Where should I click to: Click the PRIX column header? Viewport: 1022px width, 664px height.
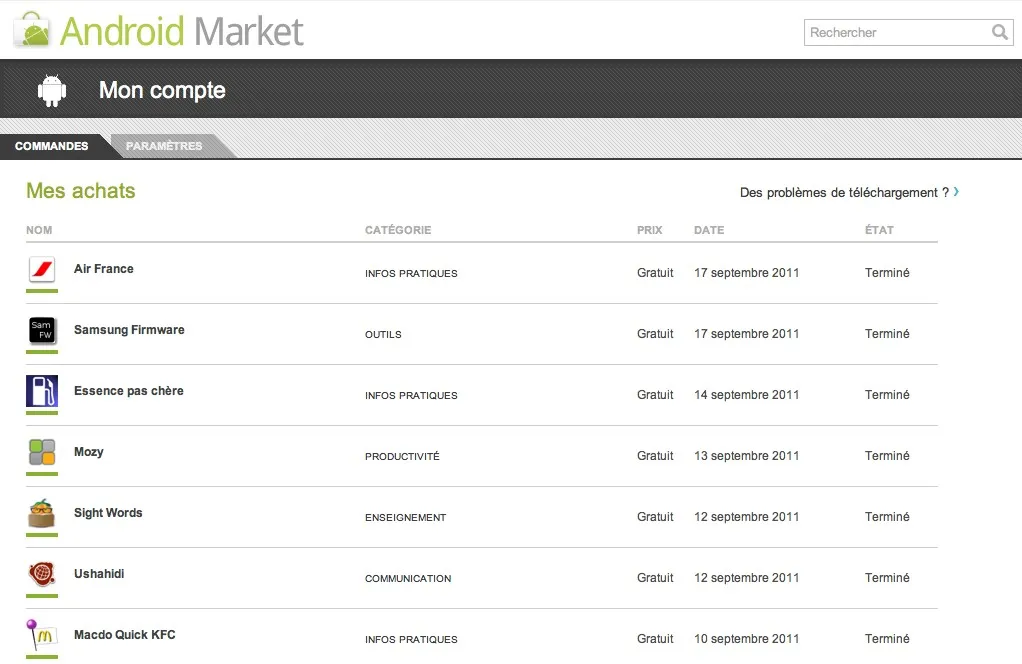[649, 230]
